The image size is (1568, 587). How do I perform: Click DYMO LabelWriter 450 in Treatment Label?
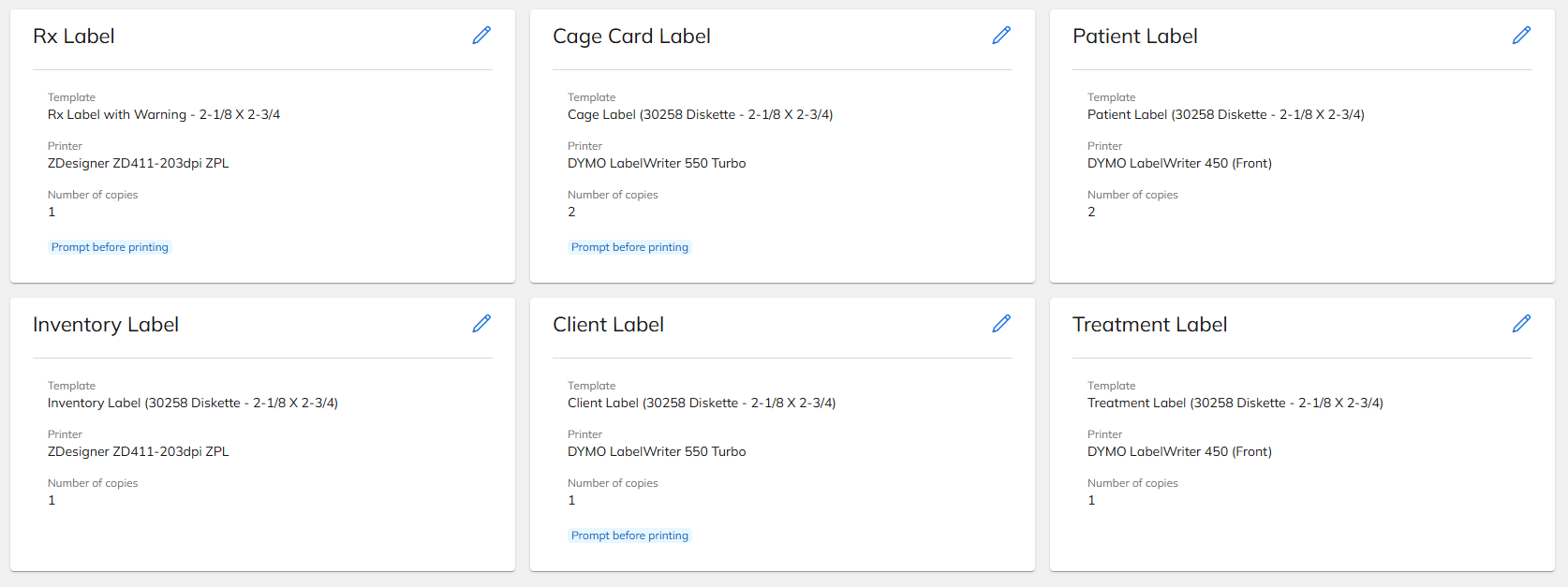pos(1179,451)
